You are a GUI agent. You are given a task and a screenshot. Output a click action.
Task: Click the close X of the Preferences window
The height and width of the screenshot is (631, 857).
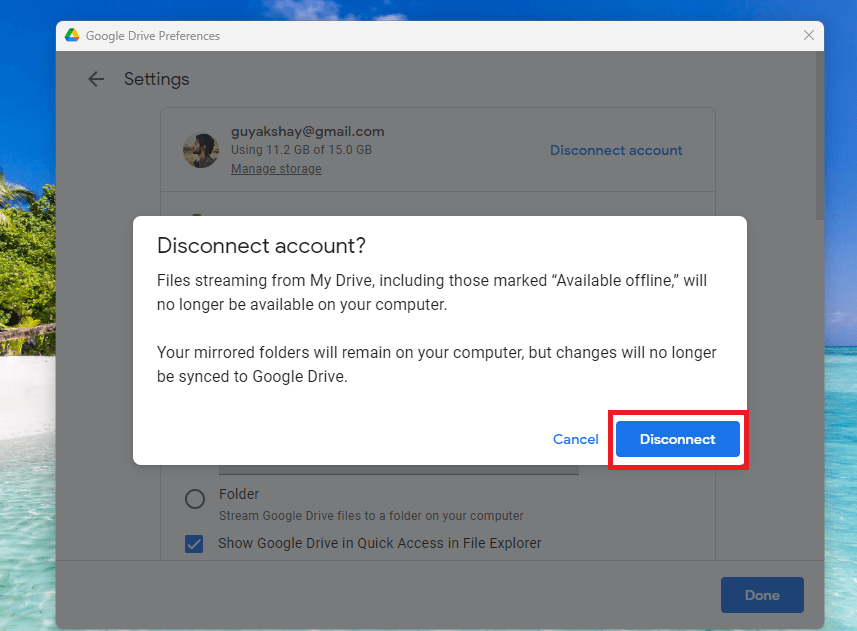tap(808, 35)
